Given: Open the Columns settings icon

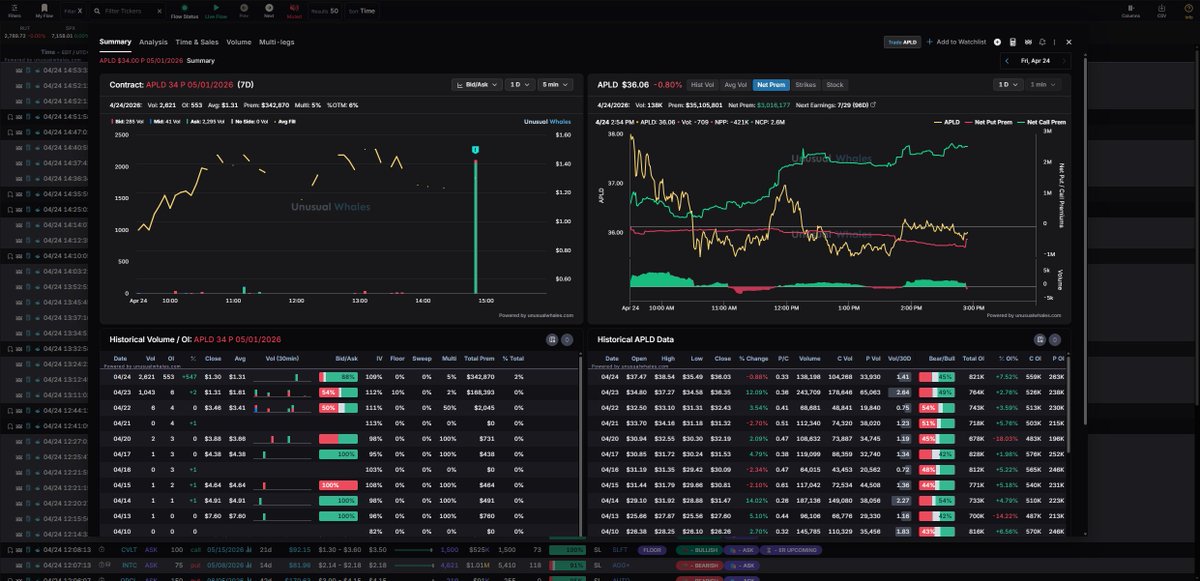Looking at the screenshot, I should [1131, 11].
